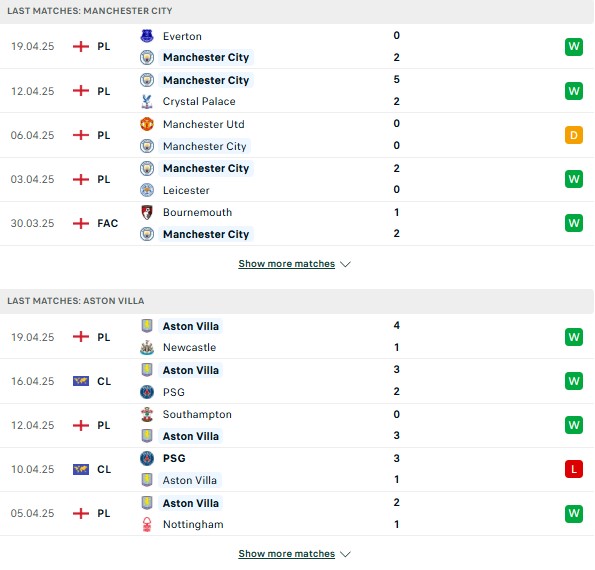Click the Newcastle club crest icon
The width and height of the screenshot is (595, 570).
[147, 347]
